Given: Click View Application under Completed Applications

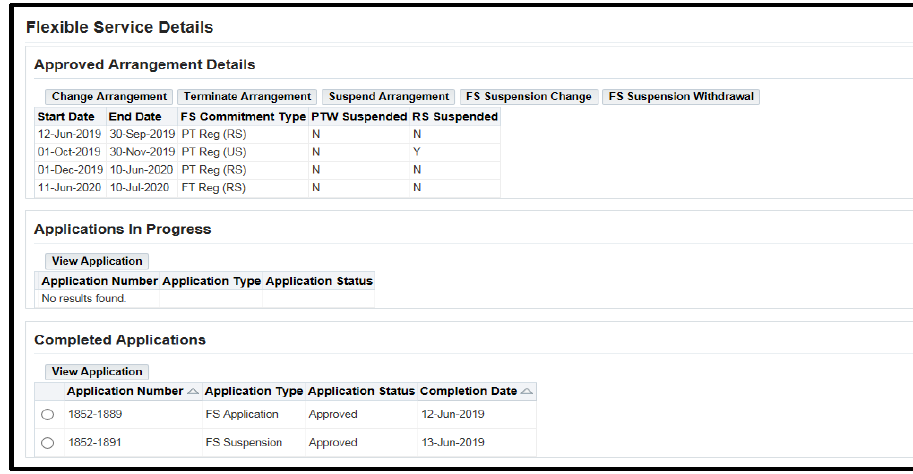Looking at the screenshot, I should [97, 372].
